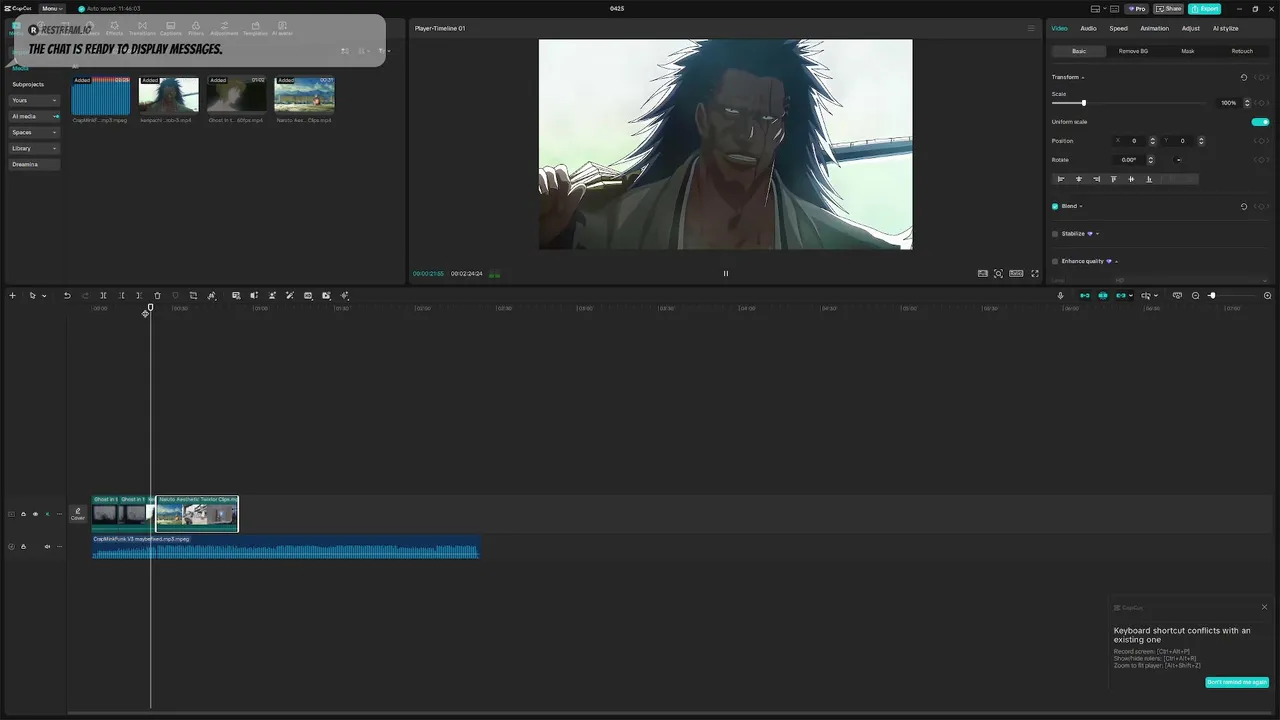Screen dimensions: 1280x720
Task: Open the Player-Timeline 01 menu icon
Action: tap(1031, 28)
